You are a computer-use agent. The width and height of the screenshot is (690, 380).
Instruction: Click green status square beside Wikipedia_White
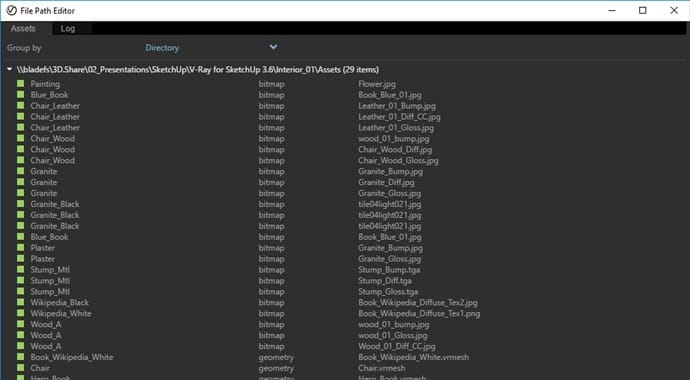(21, 313)
